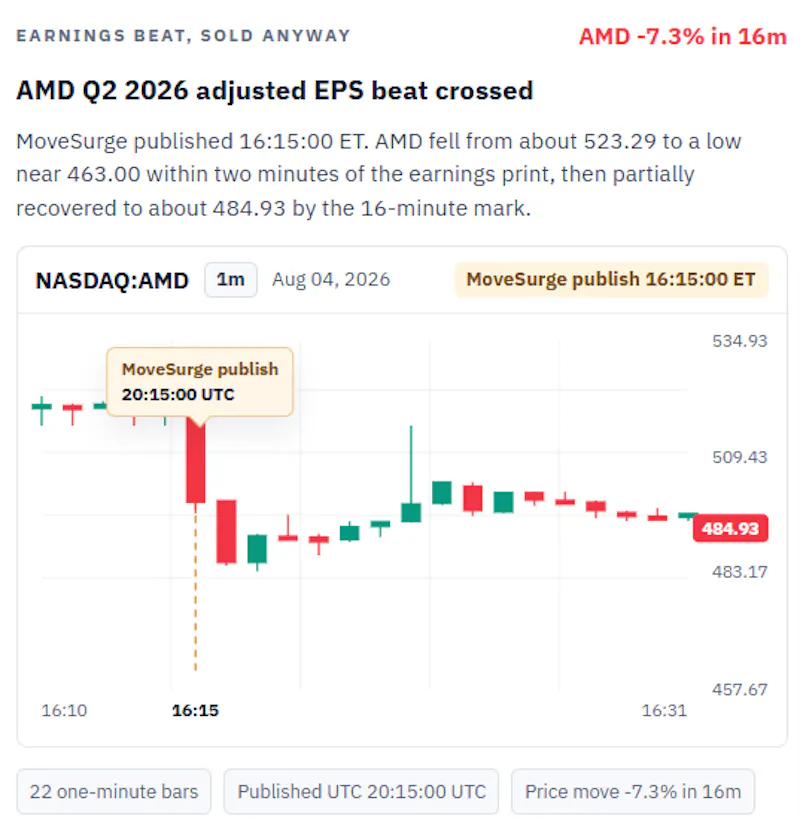
Task: Click the 484.93 current price label
Action: point(730,528)
